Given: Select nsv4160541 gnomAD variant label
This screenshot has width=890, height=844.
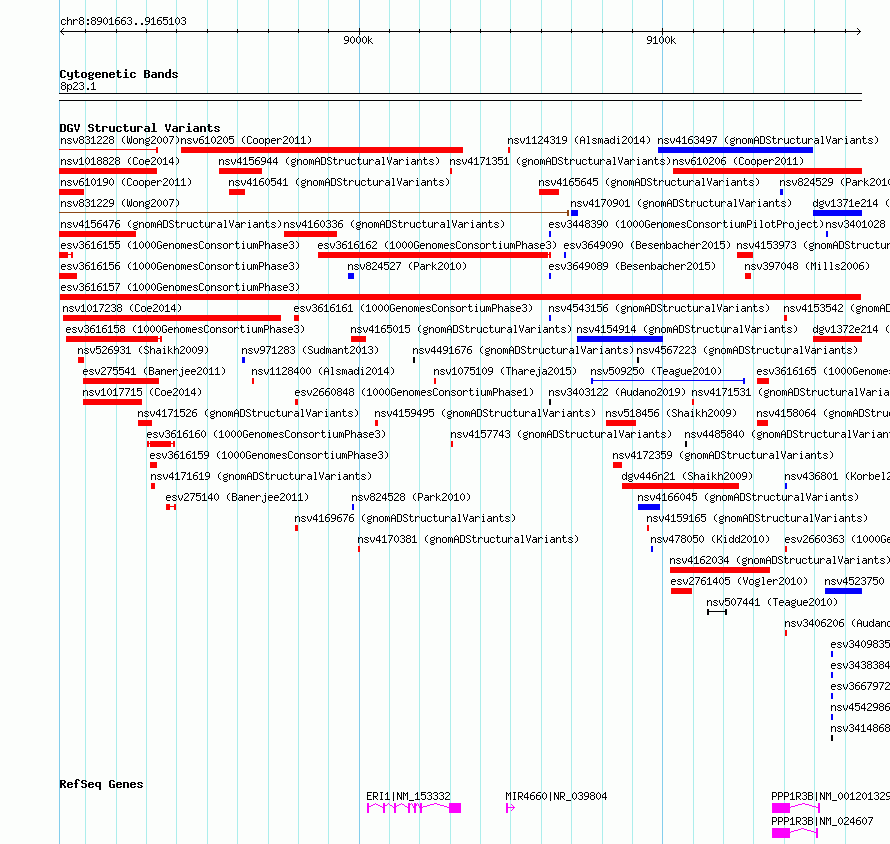Looking at the screenshot, I should point(339,182).
